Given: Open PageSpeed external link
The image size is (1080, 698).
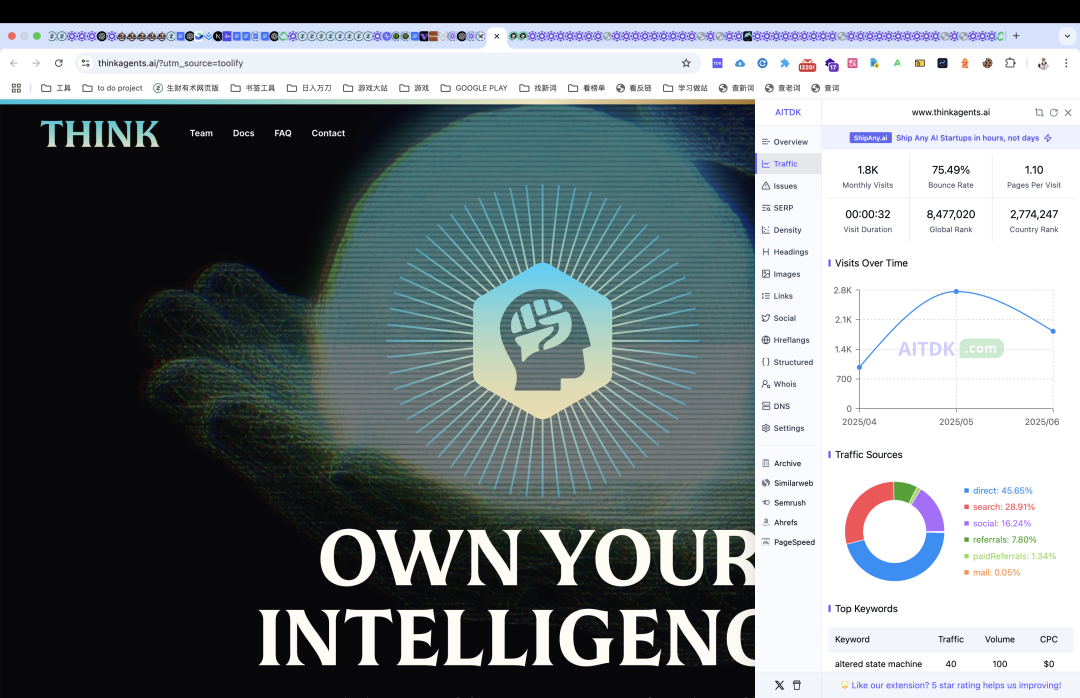Looking at the screenshot, I should [x=789, y=542].
